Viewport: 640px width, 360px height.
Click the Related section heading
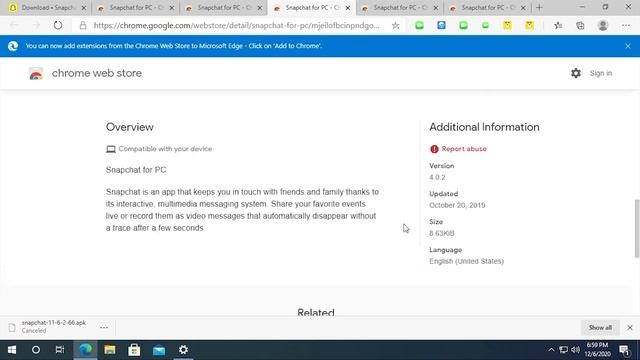pyautogui.click(x=316, y=312)
